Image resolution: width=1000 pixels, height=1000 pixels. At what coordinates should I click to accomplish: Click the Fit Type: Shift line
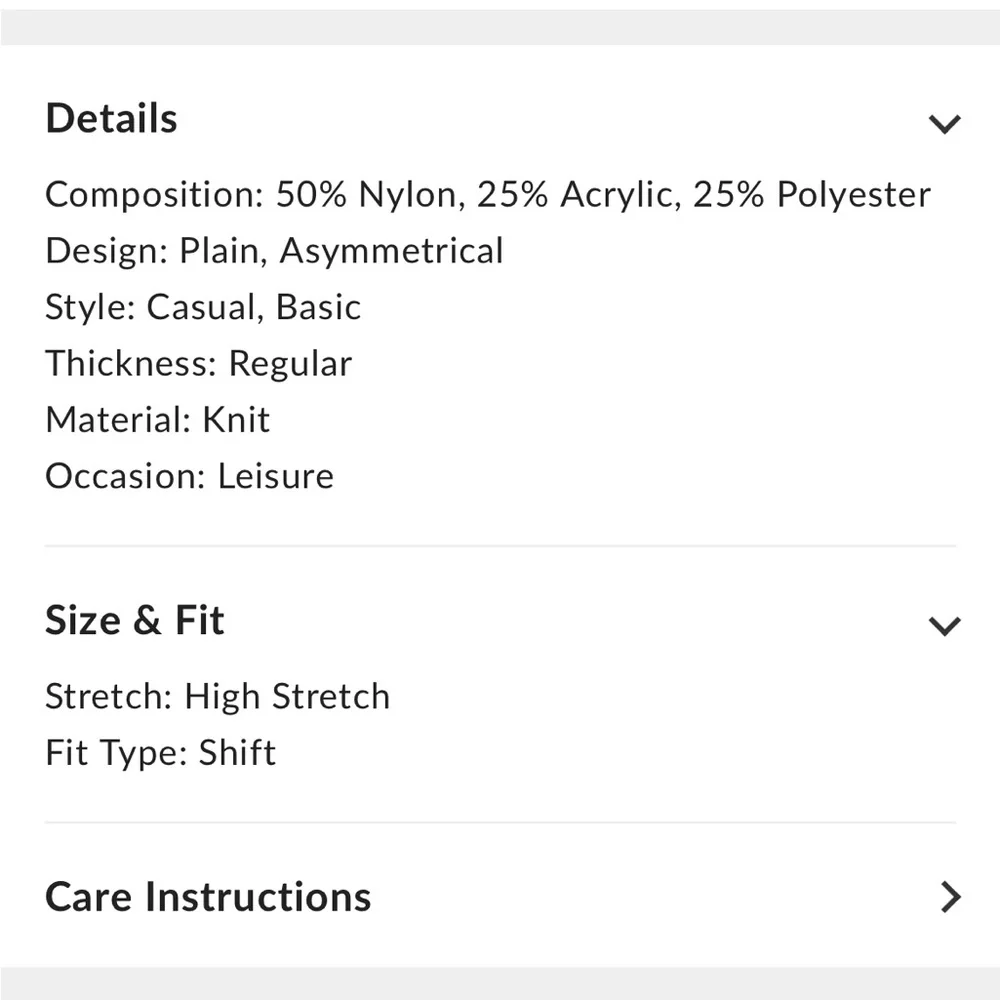coord(160,752)
